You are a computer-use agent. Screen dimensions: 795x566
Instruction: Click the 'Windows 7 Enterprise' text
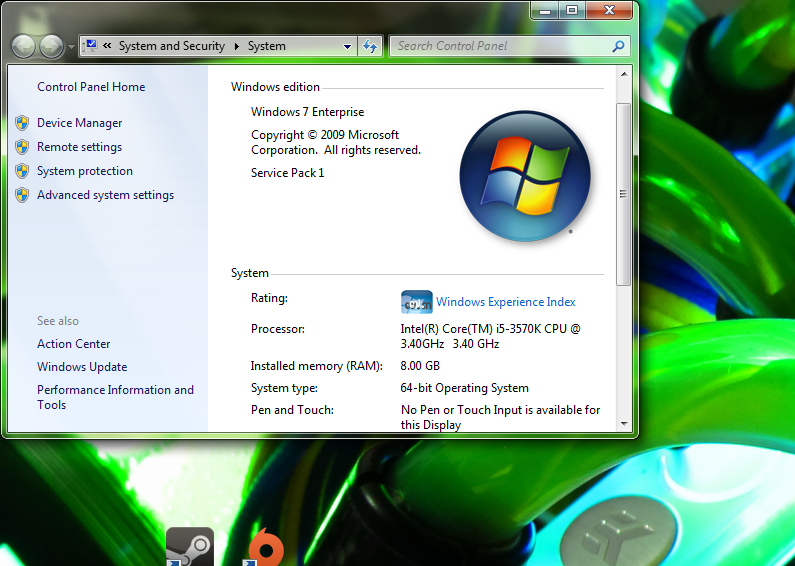pyautogui.click(x=307, y=112)
